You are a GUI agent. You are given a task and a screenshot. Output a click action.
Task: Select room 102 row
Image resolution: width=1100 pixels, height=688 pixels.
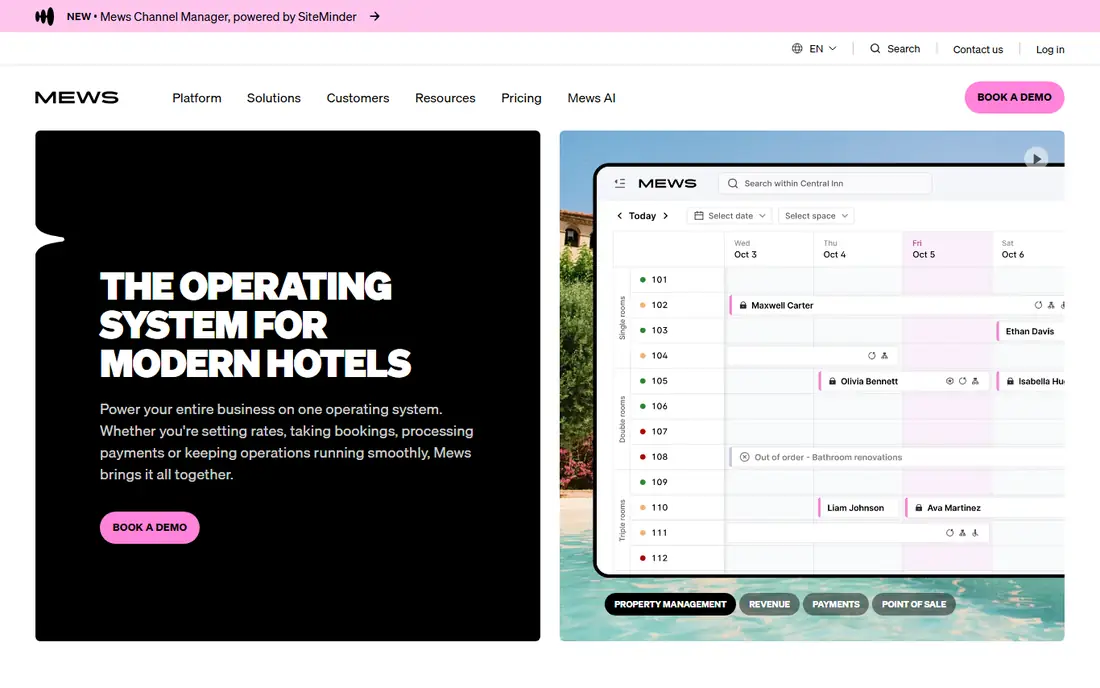(677, 305)
